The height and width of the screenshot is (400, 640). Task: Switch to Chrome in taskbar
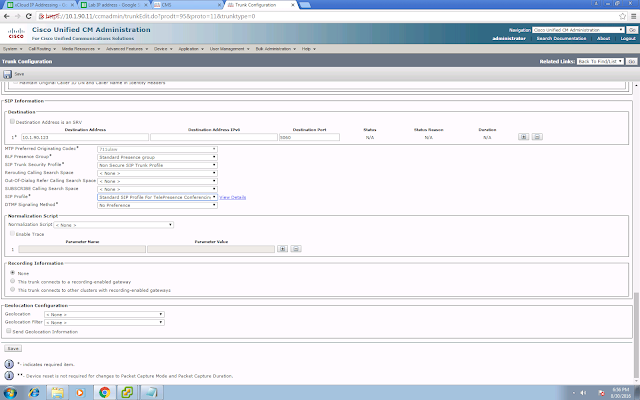[104, 393]
